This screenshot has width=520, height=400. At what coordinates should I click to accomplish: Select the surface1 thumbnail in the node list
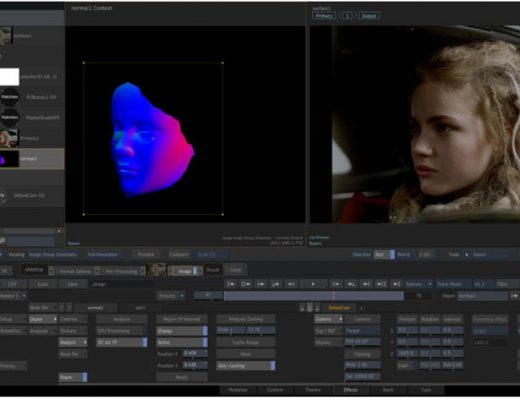point(6,36)
